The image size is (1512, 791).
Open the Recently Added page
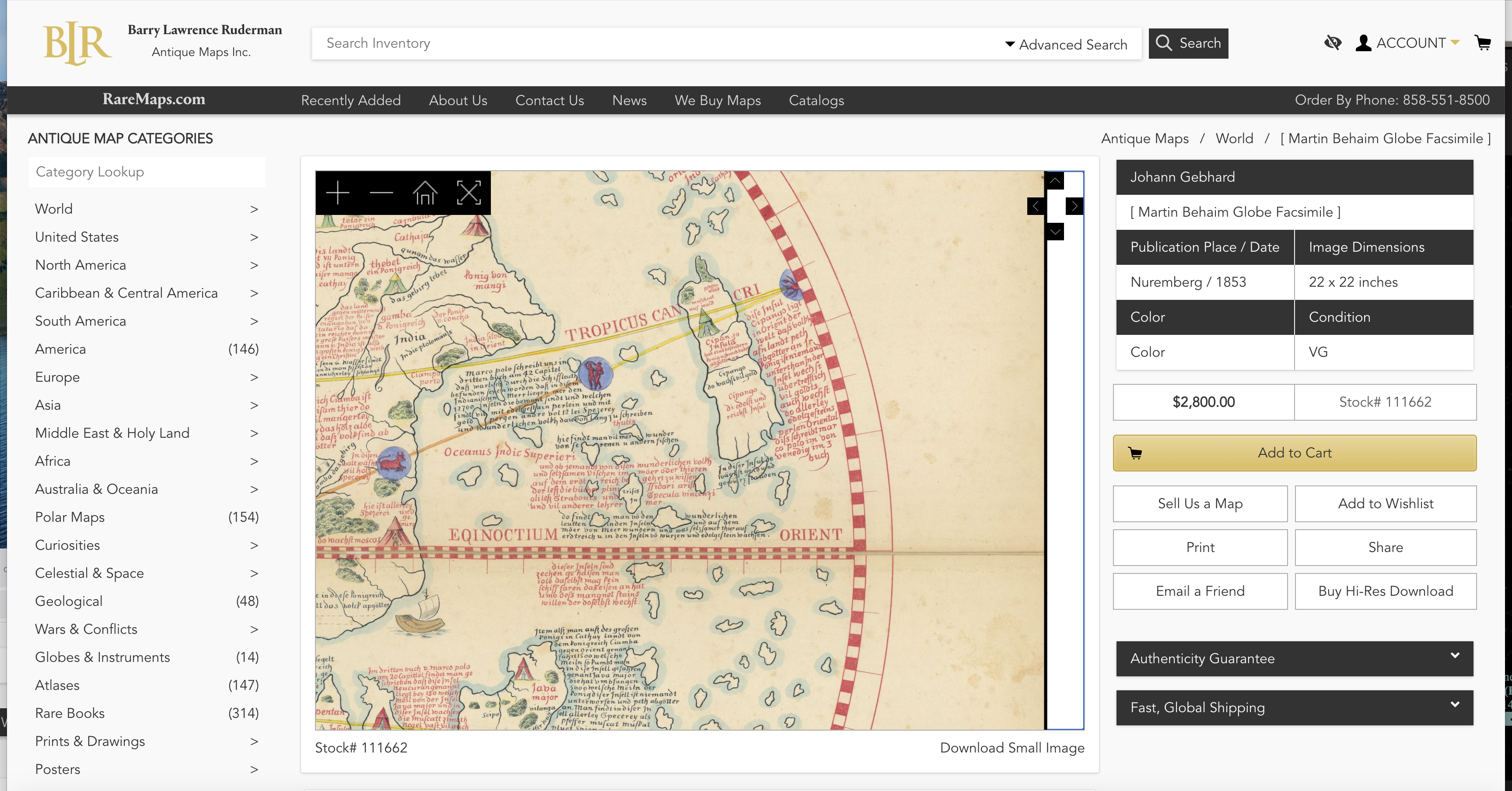[x=350, y=100]
